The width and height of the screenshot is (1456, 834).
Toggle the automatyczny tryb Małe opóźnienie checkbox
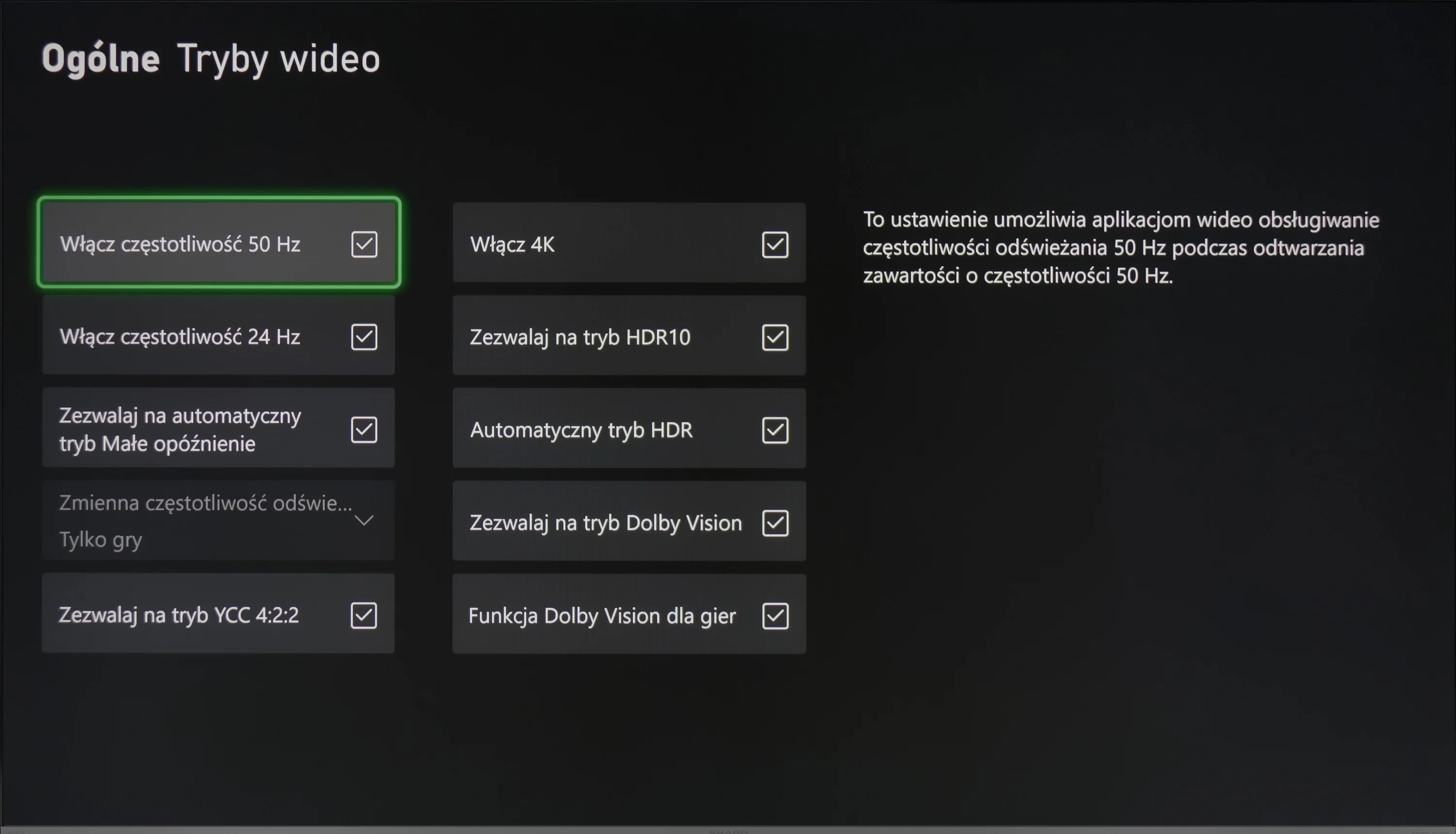(x=364, y=429)
